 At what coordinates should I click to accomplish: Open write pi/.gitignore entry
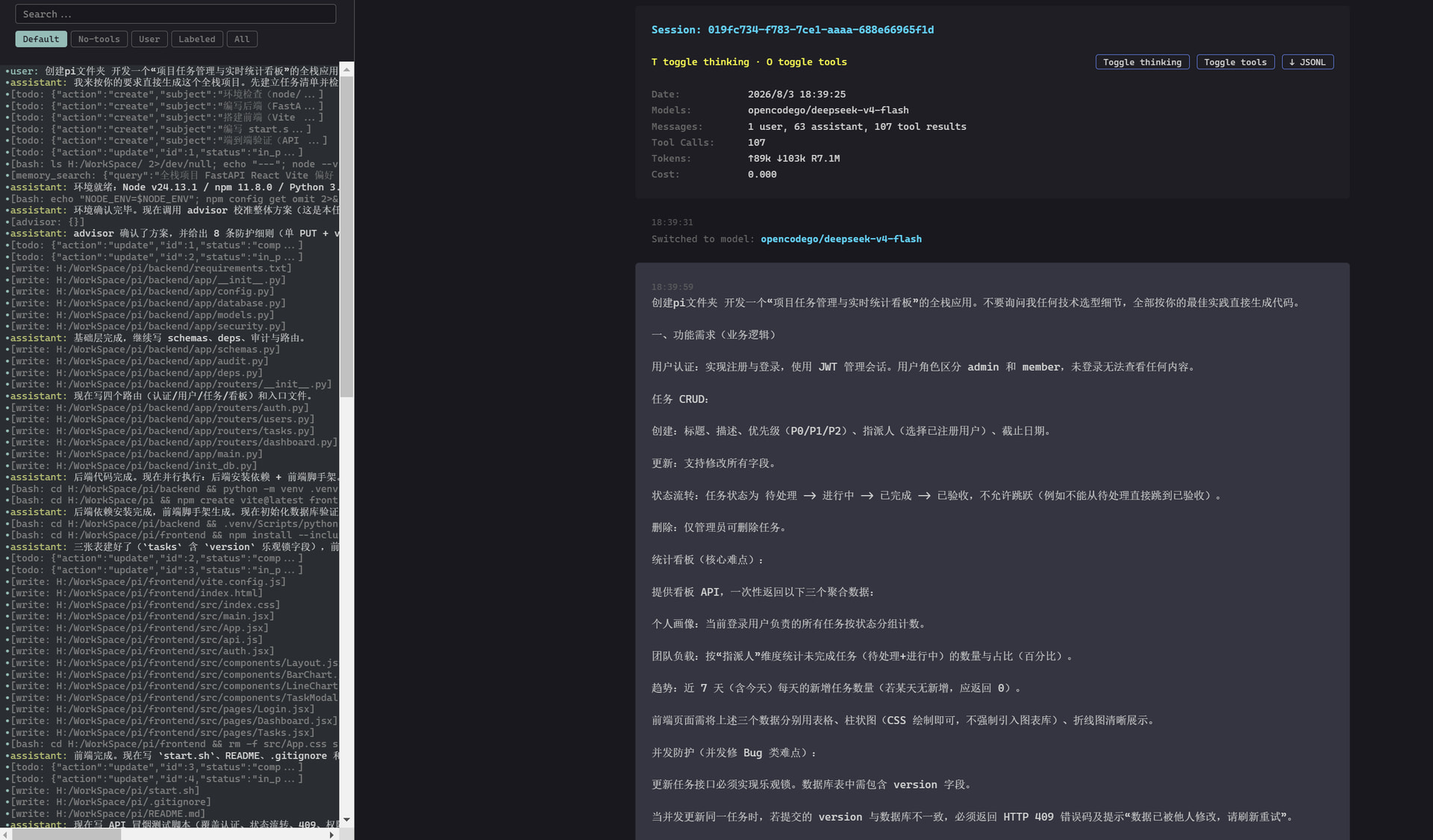[x=110, y=802]
